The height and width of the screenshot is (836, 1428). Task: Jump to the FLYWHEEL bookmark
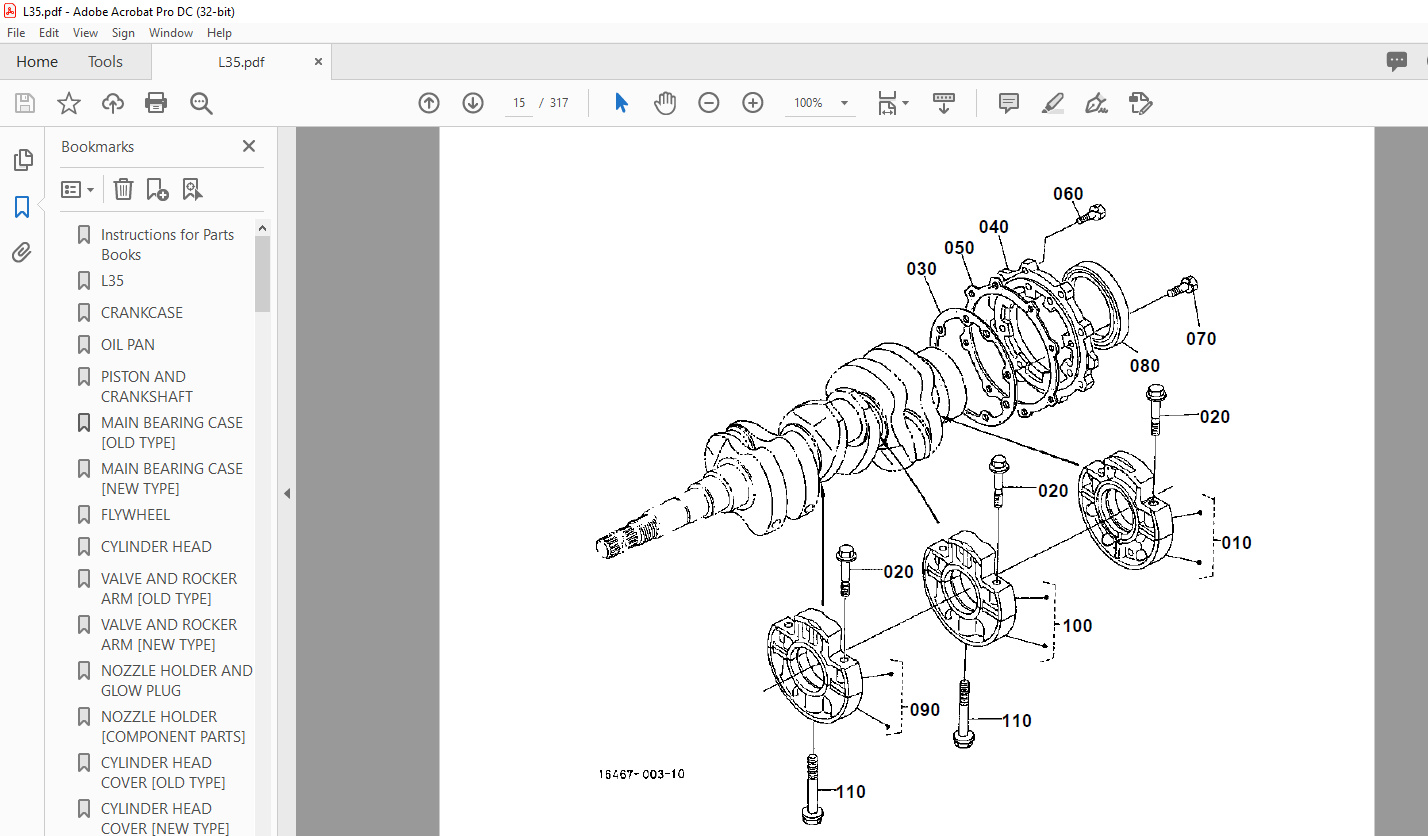pyautogui.click(x=135, y=515)
